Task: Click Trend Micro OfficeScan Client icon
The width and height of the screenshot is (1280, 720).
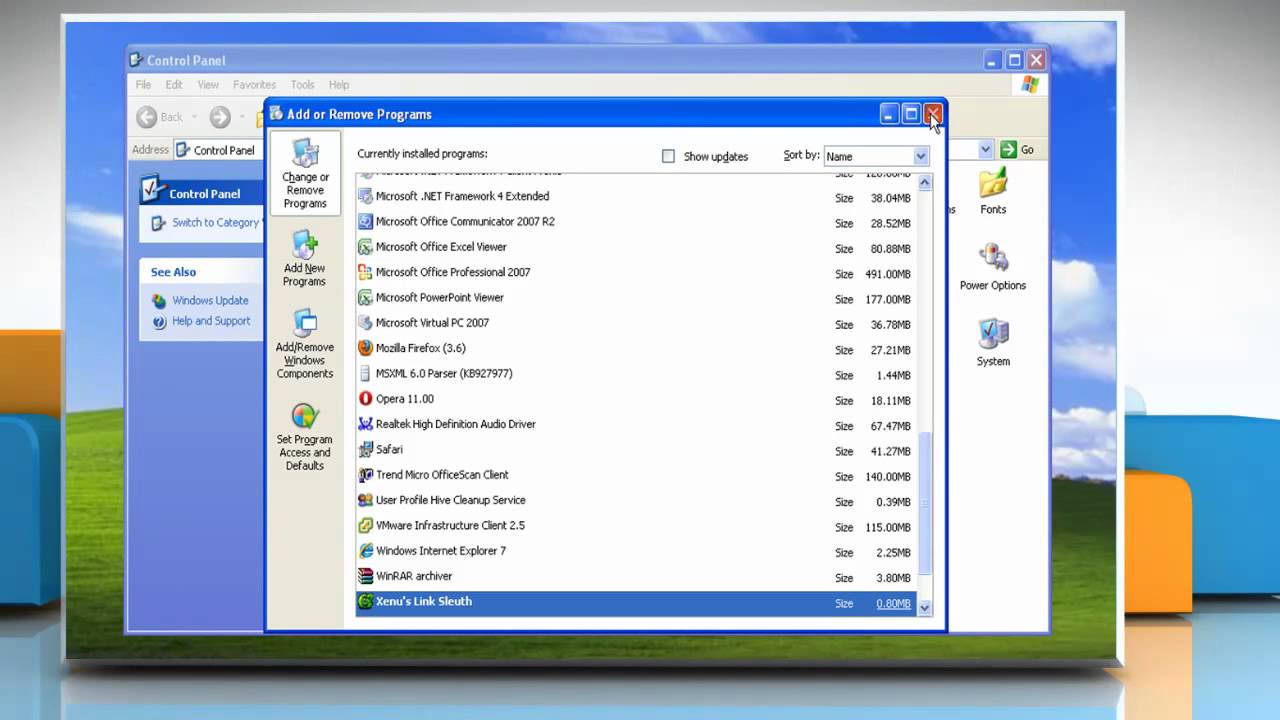Action: 365,475
